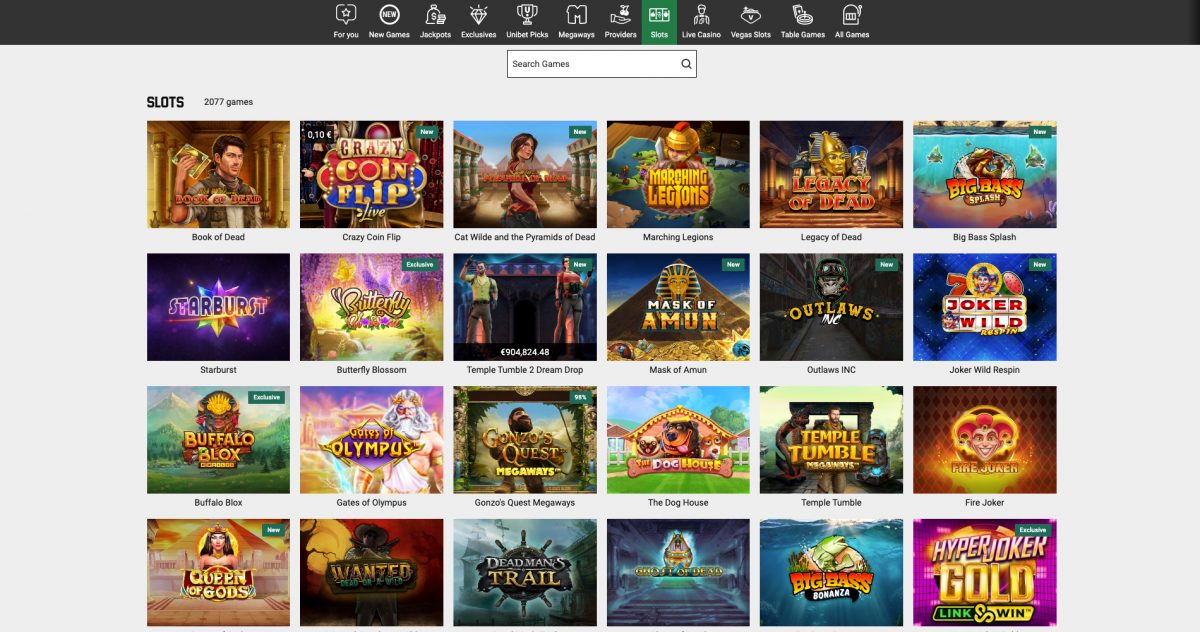Viewport: 1200px width, 632px height.
Task: Open the Table Games icon
Action: (803, 14)
